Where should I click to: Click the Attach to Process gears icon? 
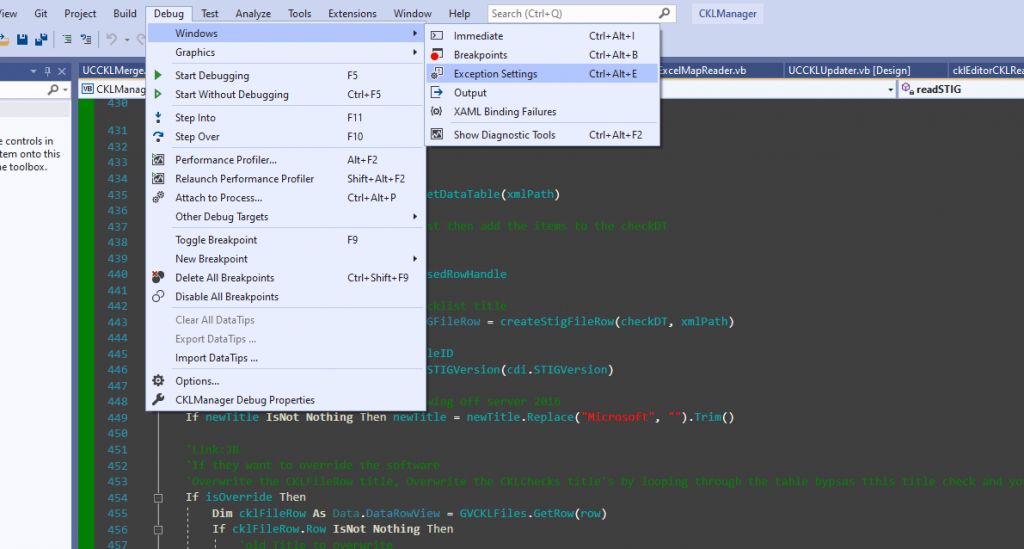click(x=158, y=197)
